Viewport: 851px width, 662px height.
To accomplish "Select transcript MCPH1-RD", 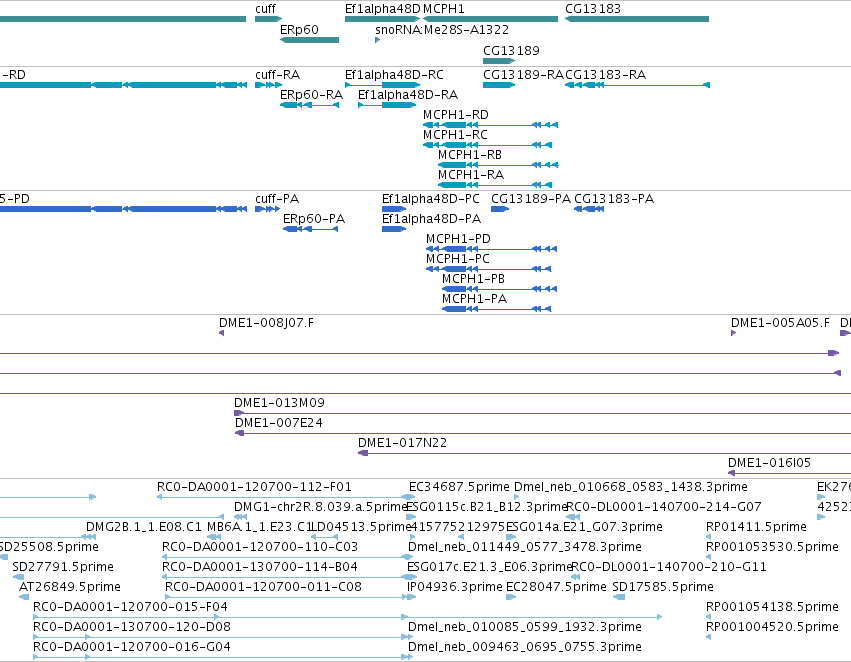I will point(491,125).
